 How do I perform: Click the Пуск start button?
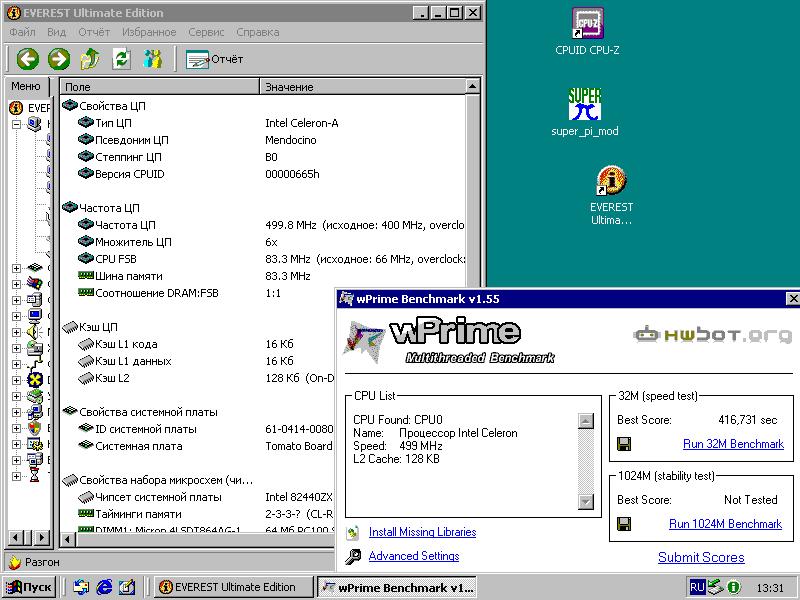click(x=29, y=587)
